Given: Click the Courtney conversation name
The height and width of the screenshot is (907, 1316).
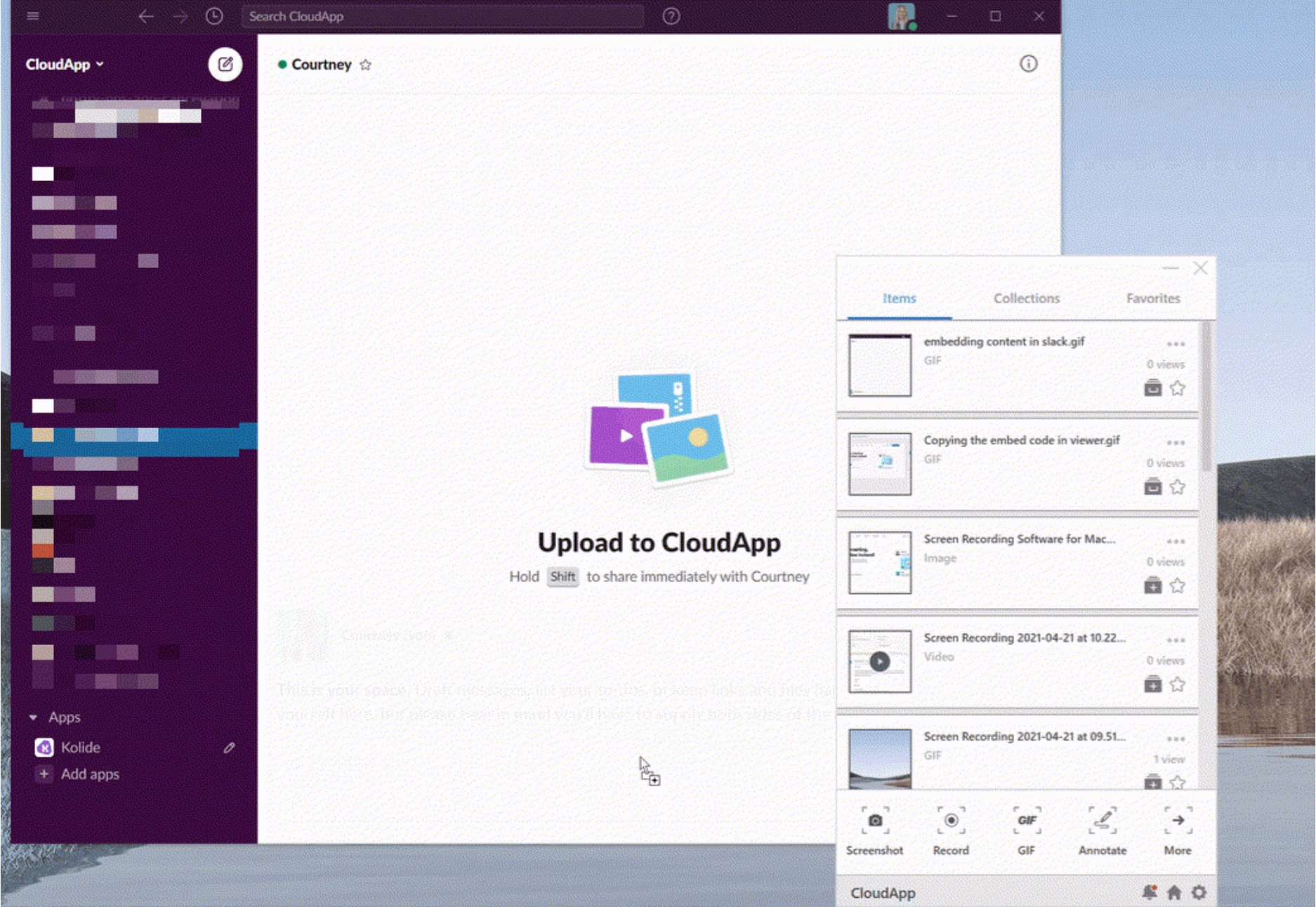Looking at the screenshot, I should point(321,65).
